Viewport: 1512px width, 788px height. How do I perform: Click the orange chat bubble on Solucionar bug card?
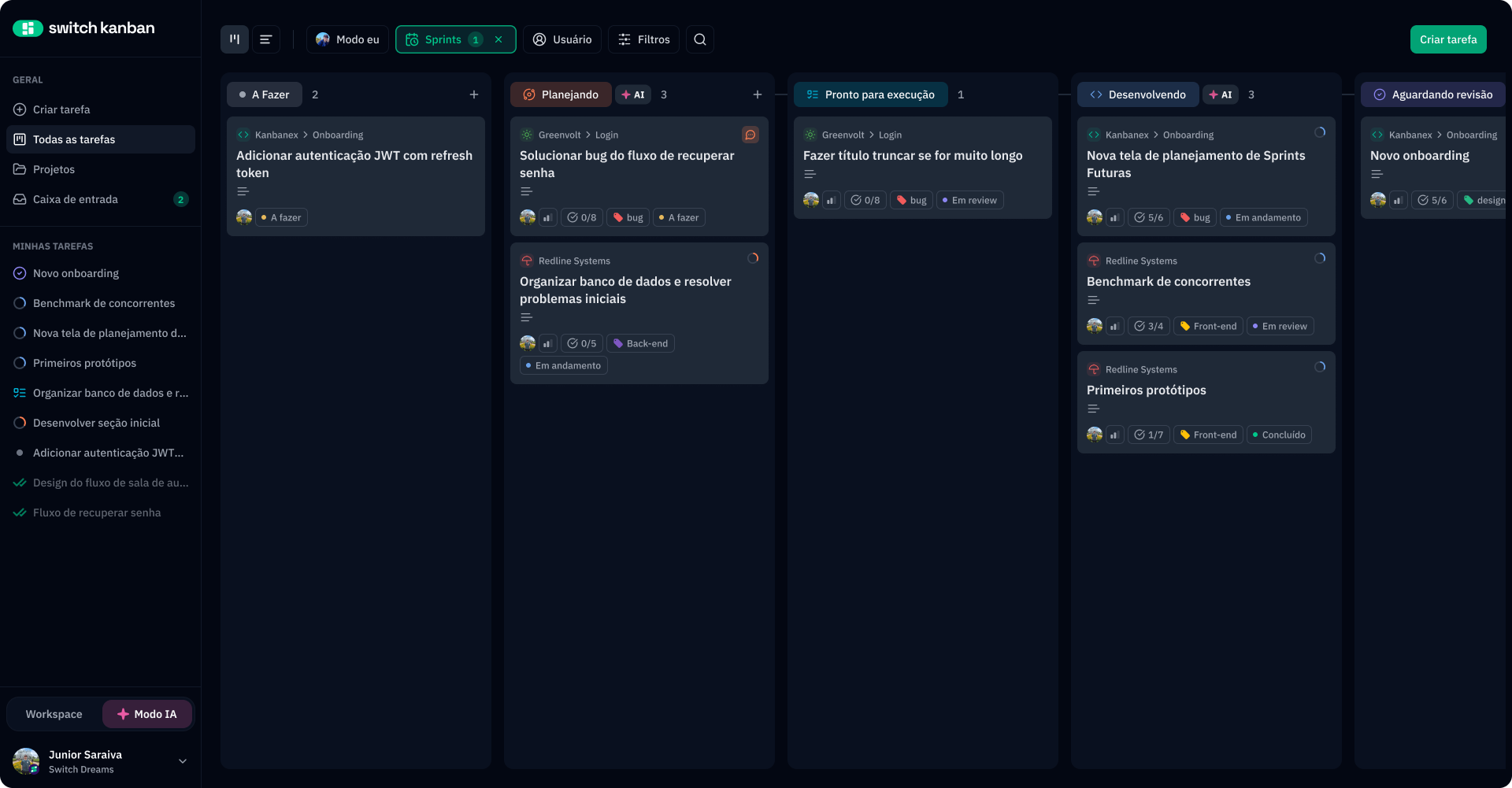point(750,135)
